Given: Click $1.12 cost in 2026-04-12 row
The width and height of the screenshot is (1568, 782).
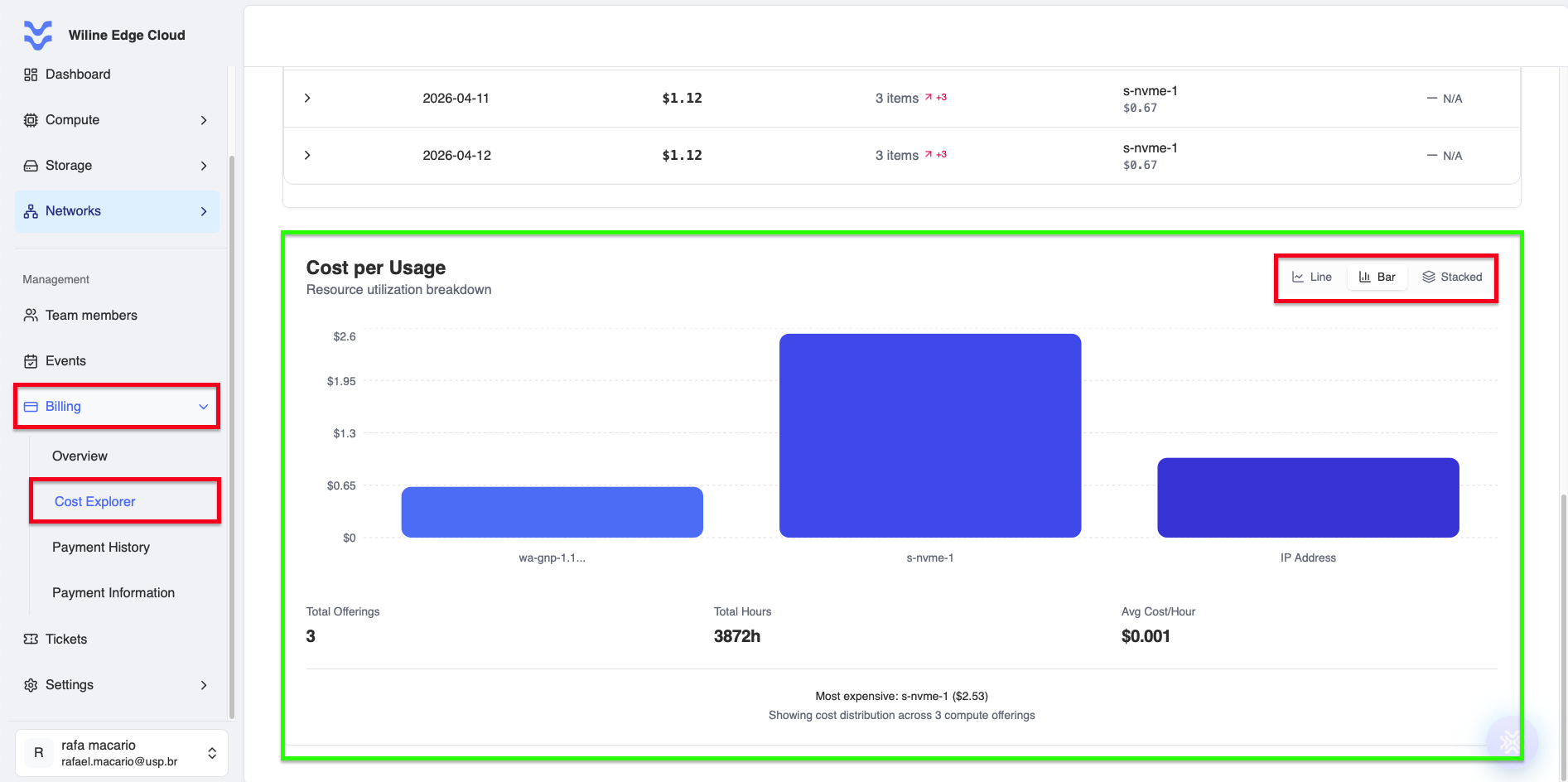Looking at the screenshot, I should pyautogui.click(x=682, y=155).
